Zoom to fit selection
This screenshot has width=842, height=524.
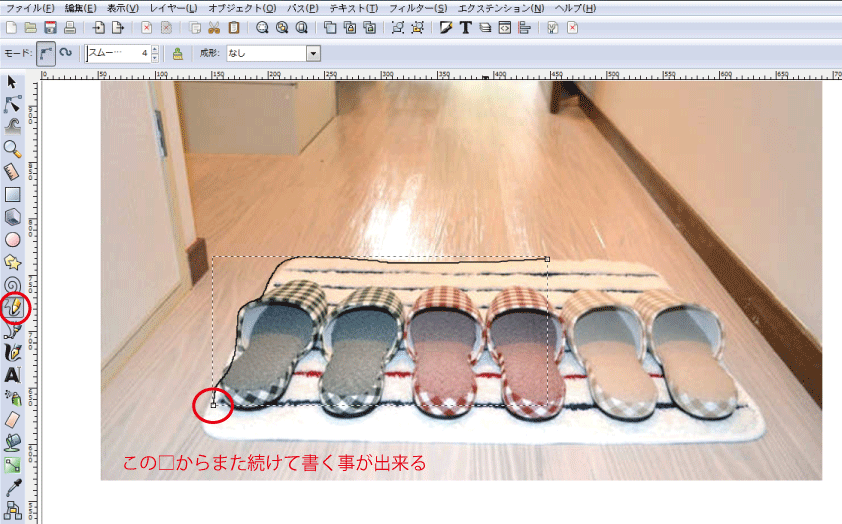click(262, 27)
